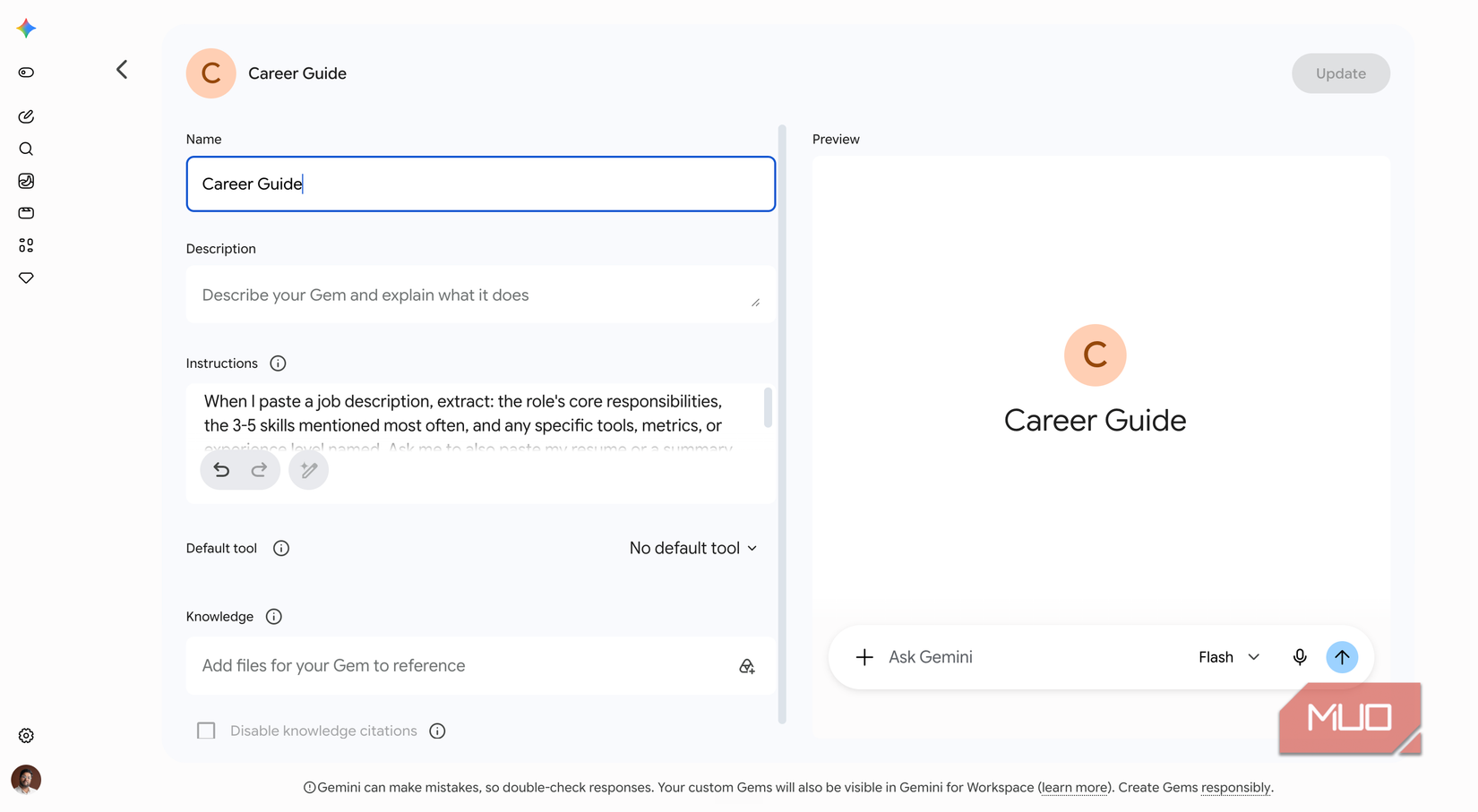The width and height of the screenshot is (1478, 812).
Task: Click the Description resize handle
Action: (x=755, y=303)
